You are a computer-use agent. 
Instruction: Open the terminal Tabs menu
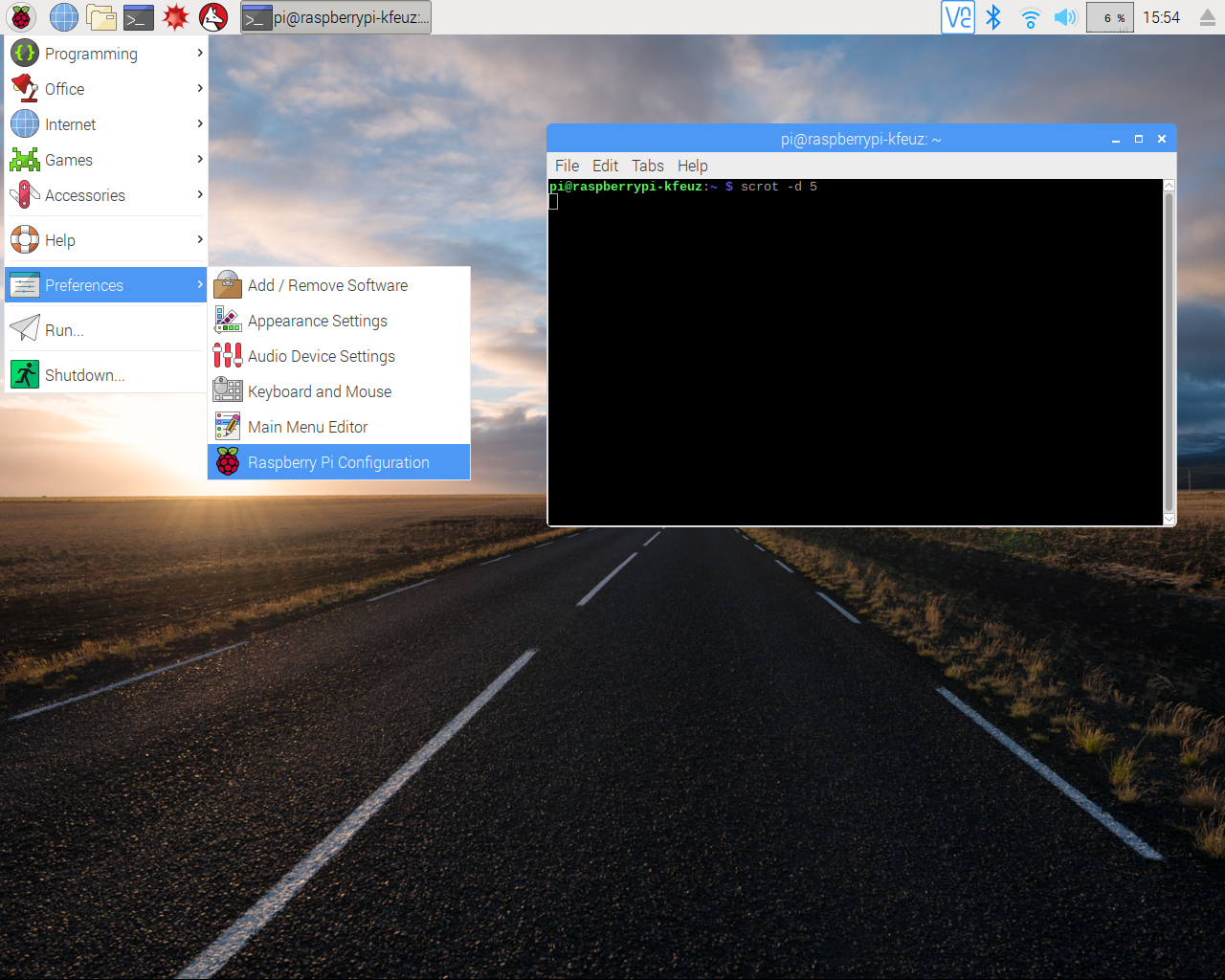[x=648, y=166]
